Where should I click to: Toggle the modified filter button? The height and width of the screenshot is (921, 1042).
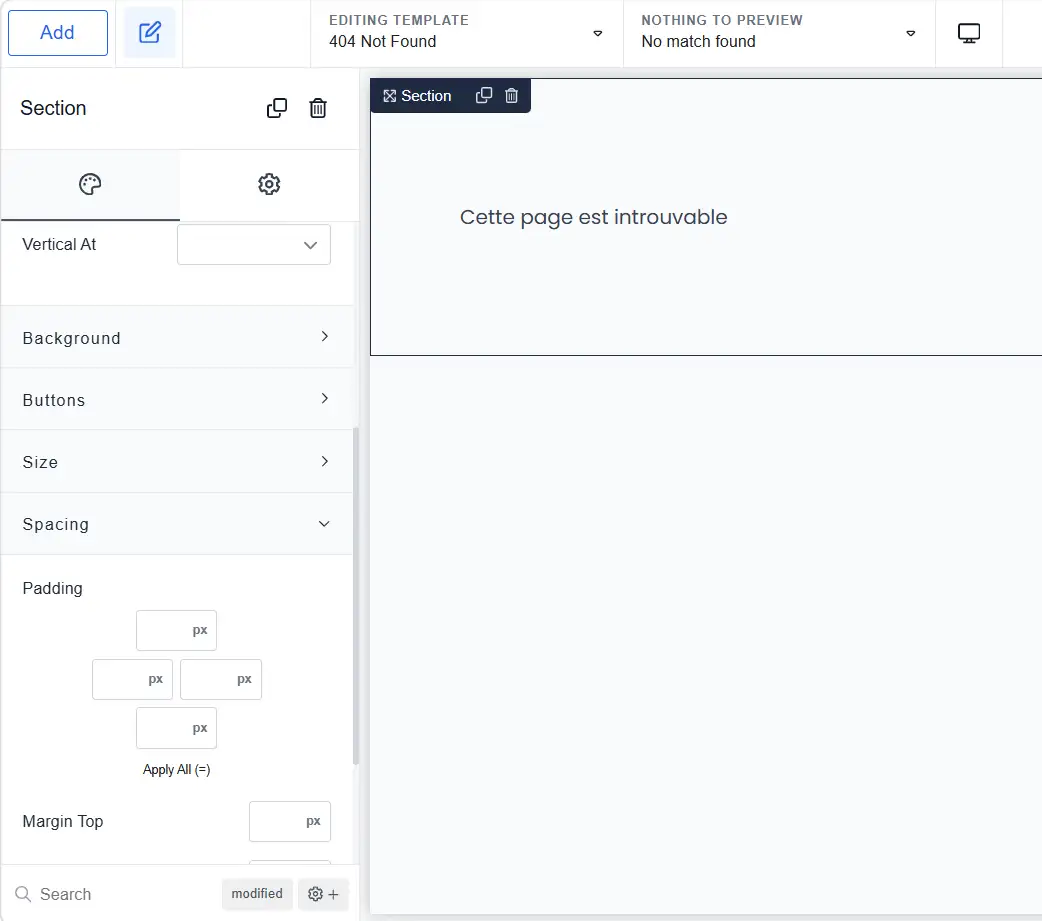[257, 894]
